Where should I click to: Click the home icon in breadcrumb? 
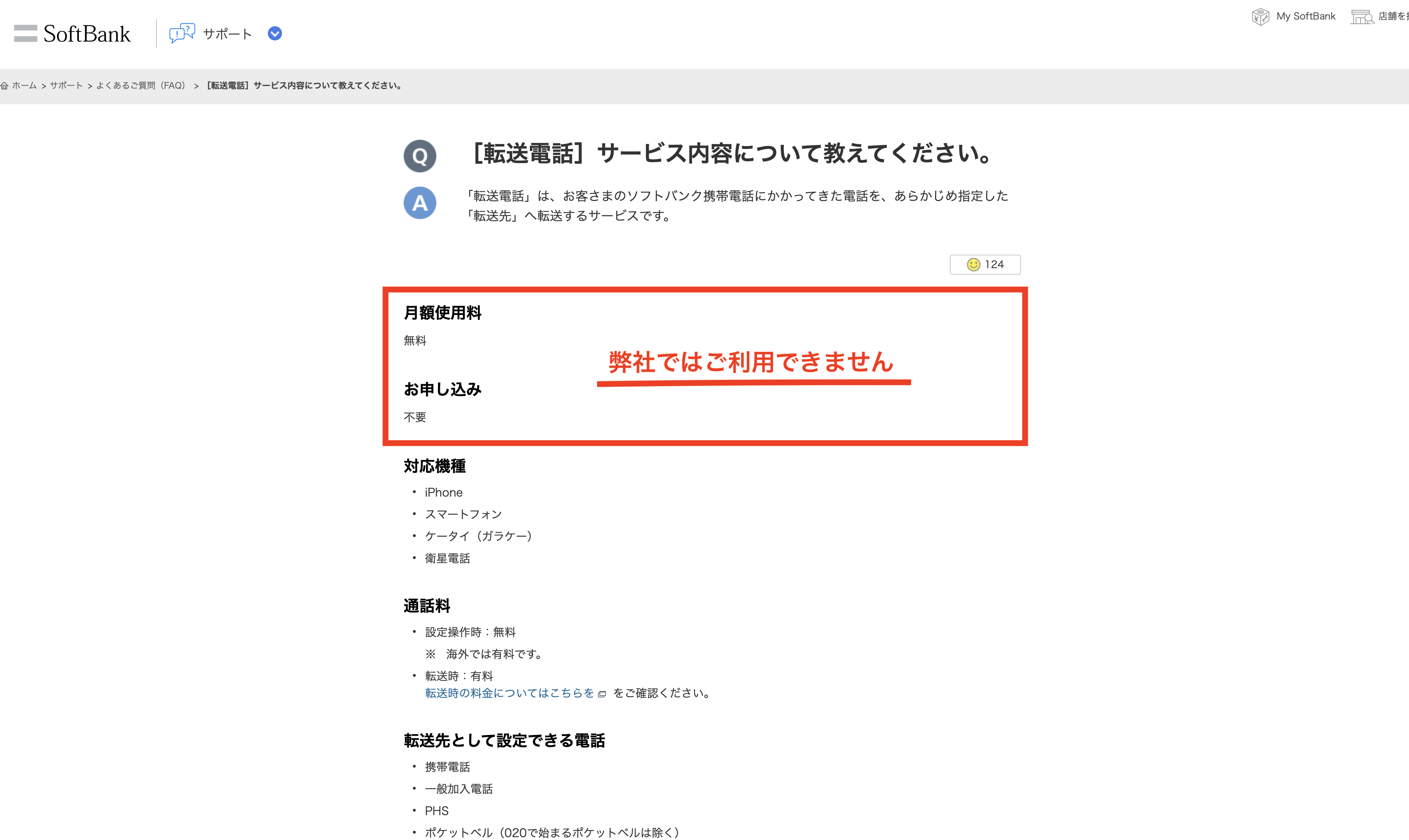click(x=5, y=85)
